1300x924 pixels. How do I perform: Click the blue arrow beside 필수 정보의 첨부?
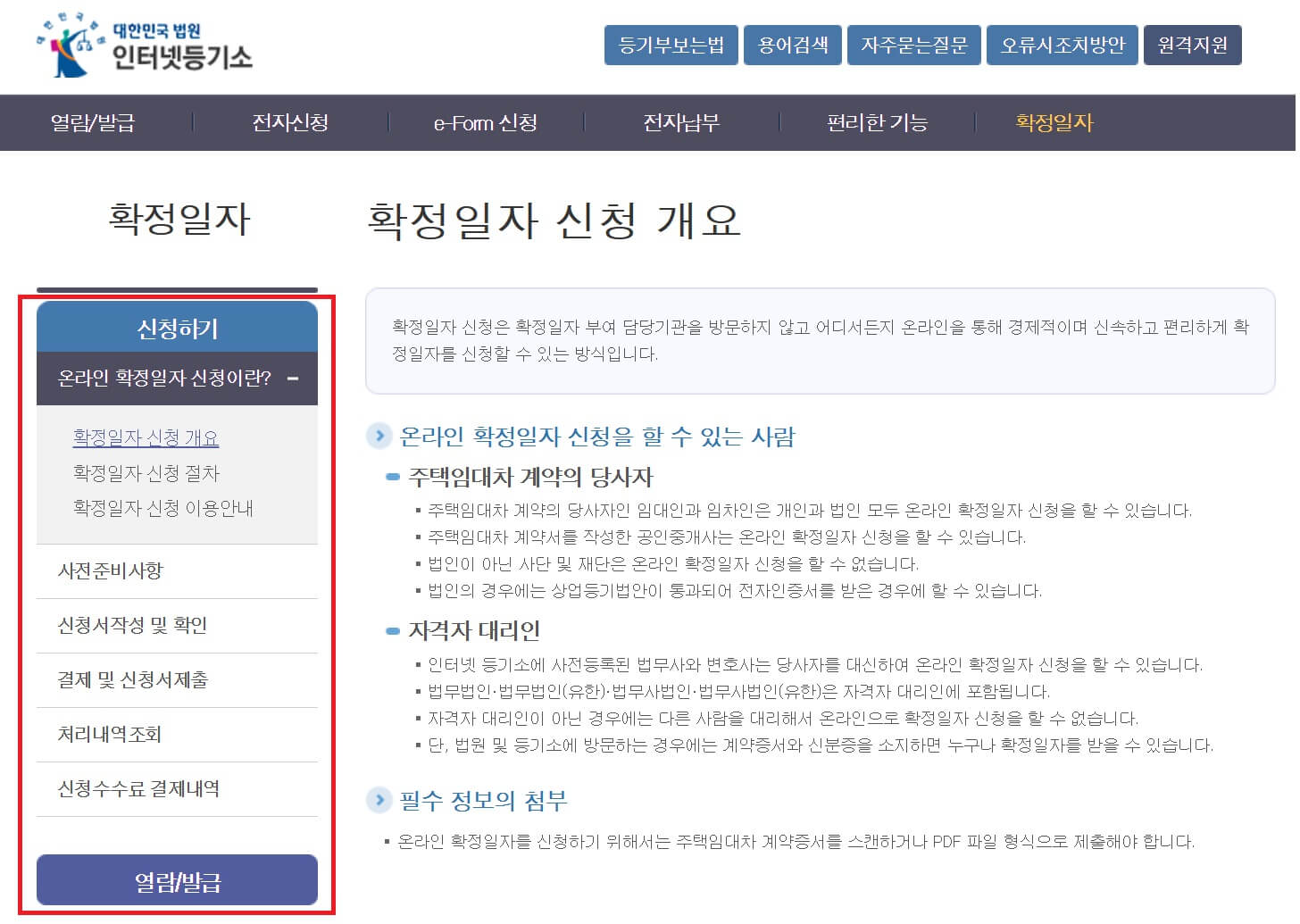[379, 801]
